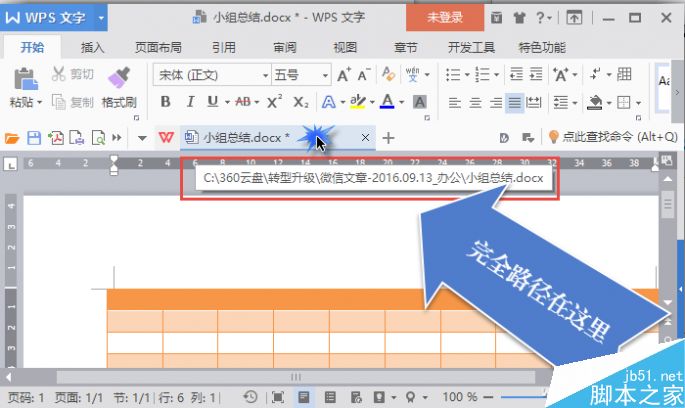Save document with floppy disk icon
Screen dimensions: 685x408
coord(34,138)
